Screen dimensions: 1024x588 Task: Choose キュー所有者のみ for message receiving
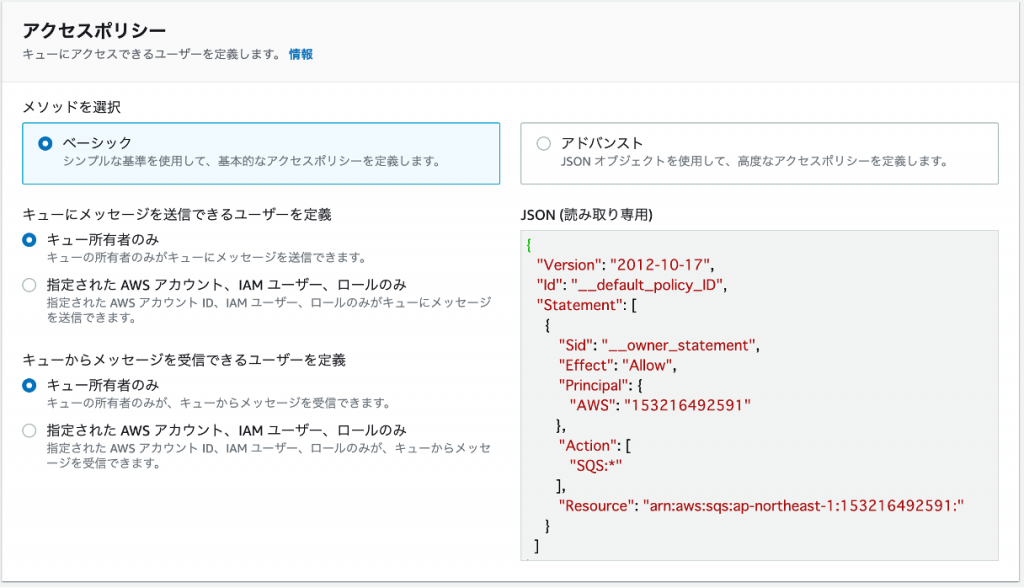[x=29, y=385]
